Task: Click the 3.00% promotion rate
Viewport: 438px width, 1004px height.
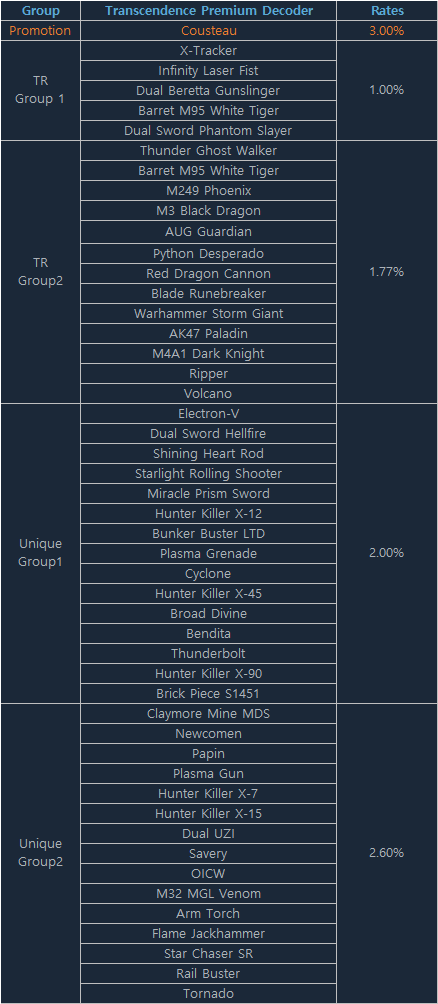Action: pyautogui.click(x=387, y=31)
